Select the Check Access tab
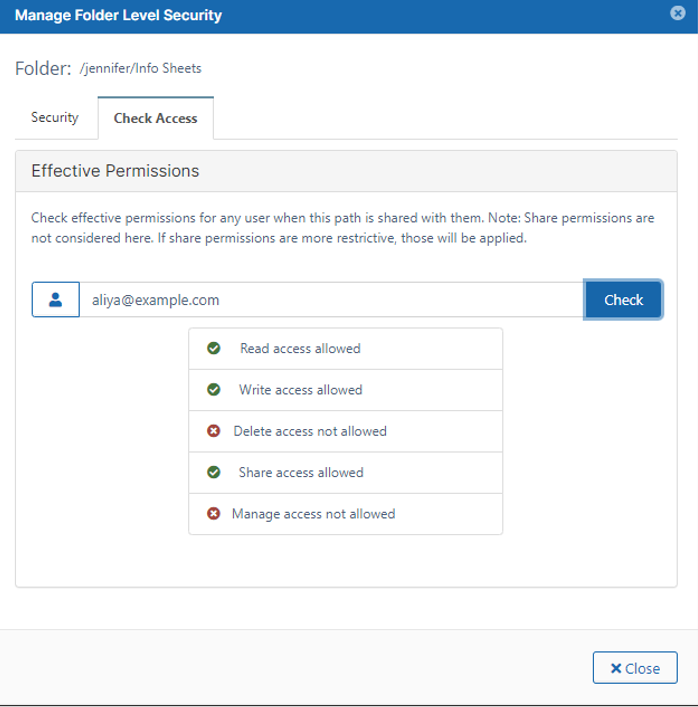This screenshot has height=707, width=698. [155, 118]
